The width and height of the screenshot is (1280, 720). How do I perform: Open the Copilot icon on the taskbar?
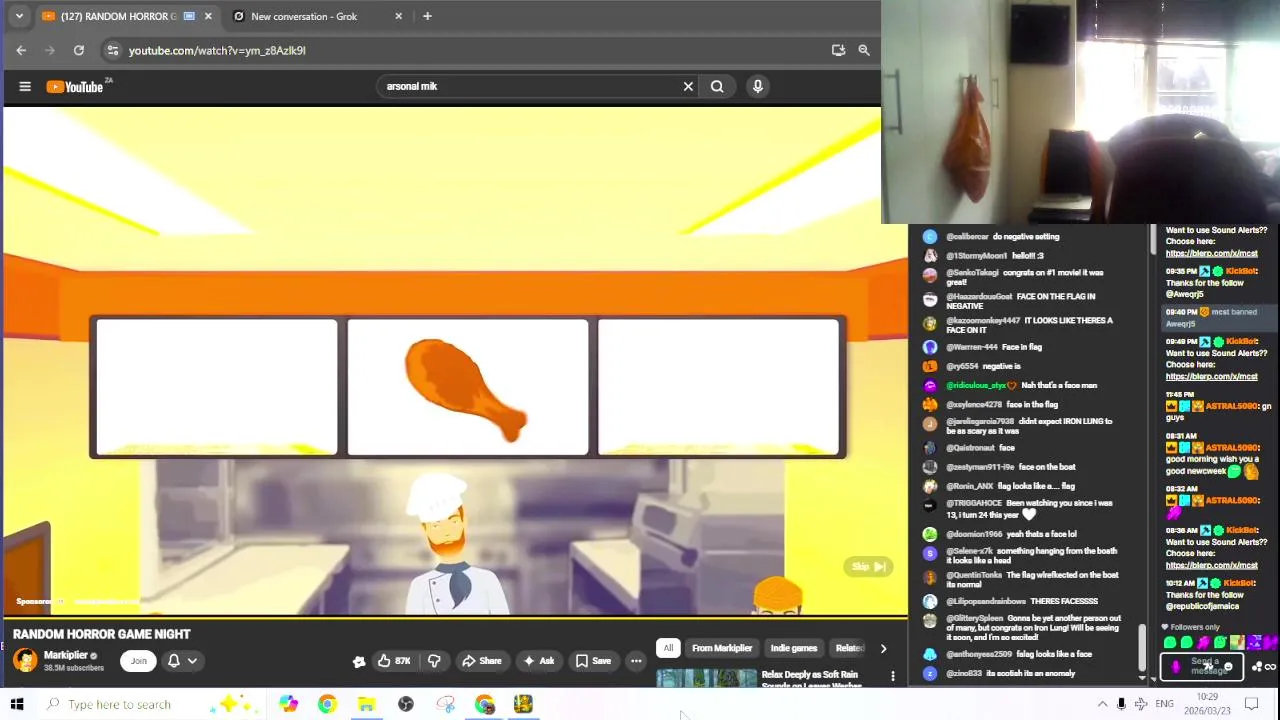pos(288,704)
